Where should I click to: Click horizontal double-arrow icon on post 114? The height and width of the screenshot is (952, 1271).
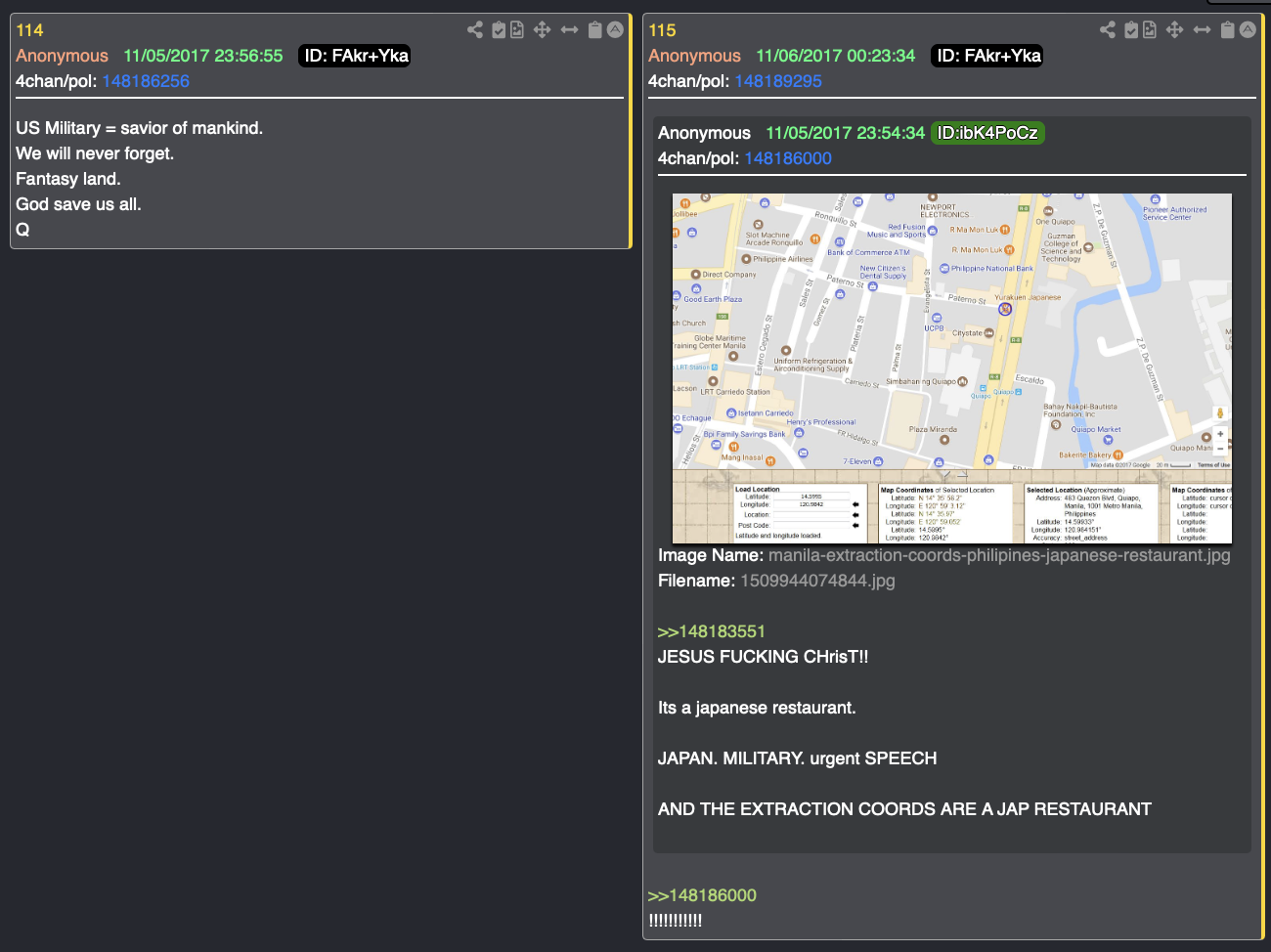pyautogui.click(x=569, y=29)
